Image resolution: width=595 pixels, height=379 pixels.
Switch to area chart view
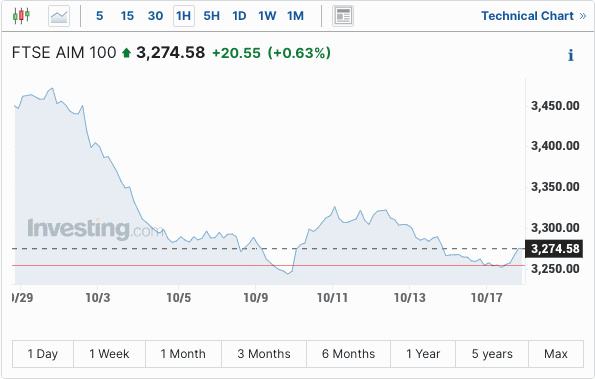point(59,16)
